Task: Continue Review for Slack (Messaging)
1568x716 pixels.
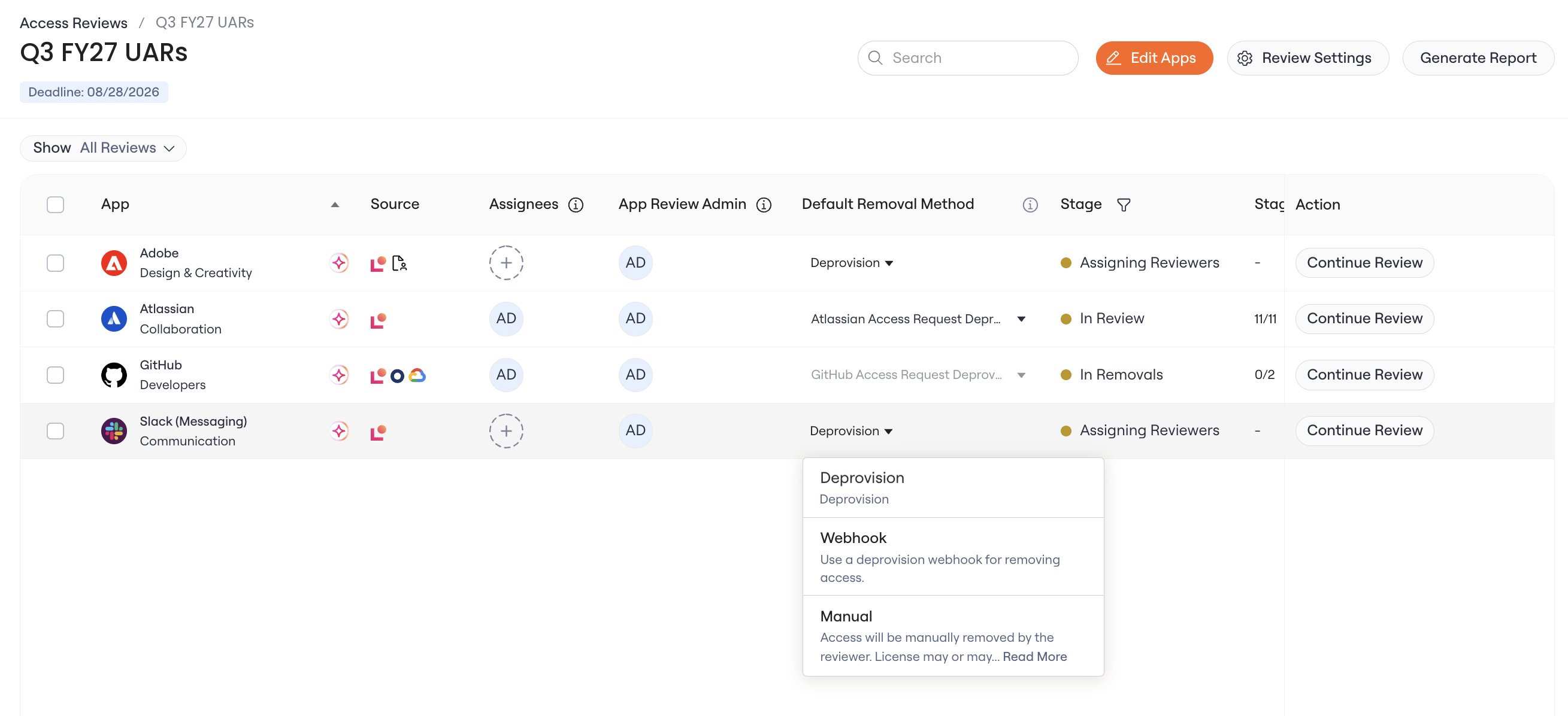Action: coord(1364,430)
